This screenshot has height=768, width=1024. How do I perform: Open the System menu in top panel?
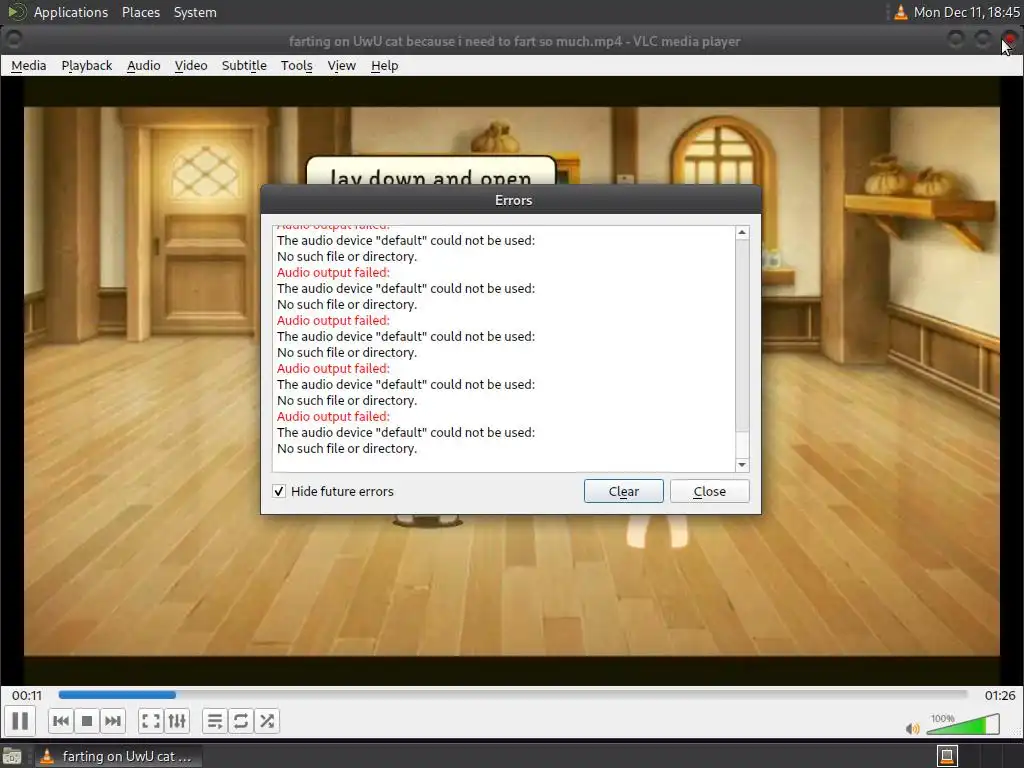[195, 12]
